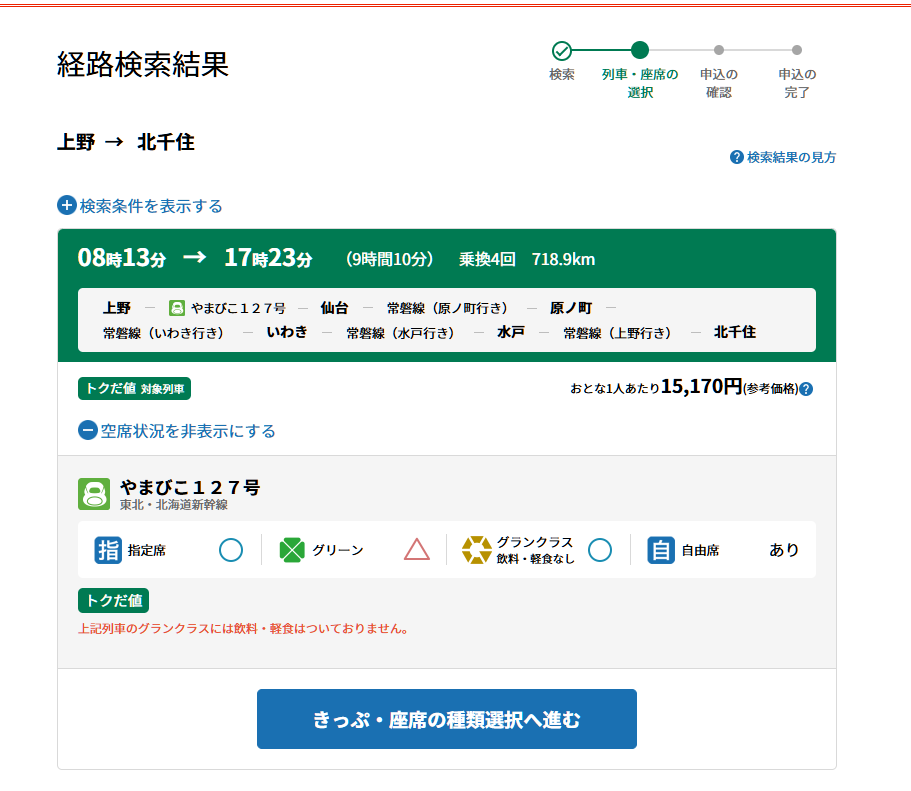The image size is (911, 791).
Task: Click the 列車・座席の選択 progress step
Action: click(640, 70)
